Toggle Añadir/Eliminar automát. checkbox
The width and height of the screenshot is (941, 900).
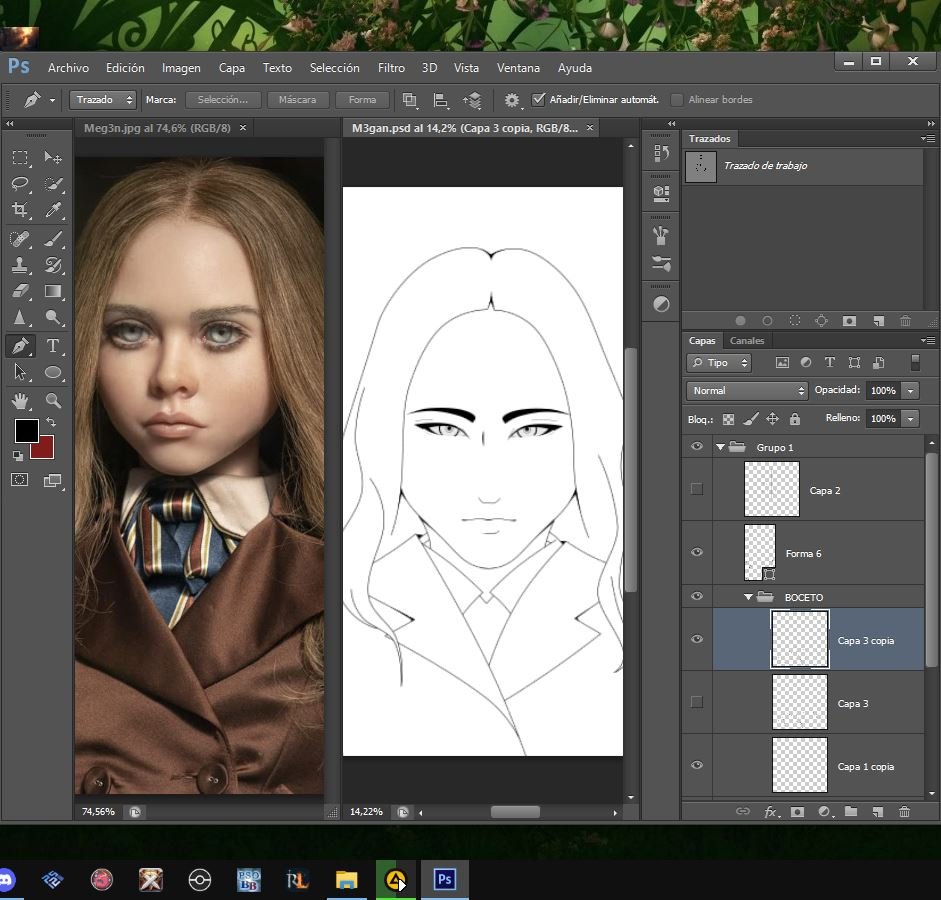(x=538, y=100)
